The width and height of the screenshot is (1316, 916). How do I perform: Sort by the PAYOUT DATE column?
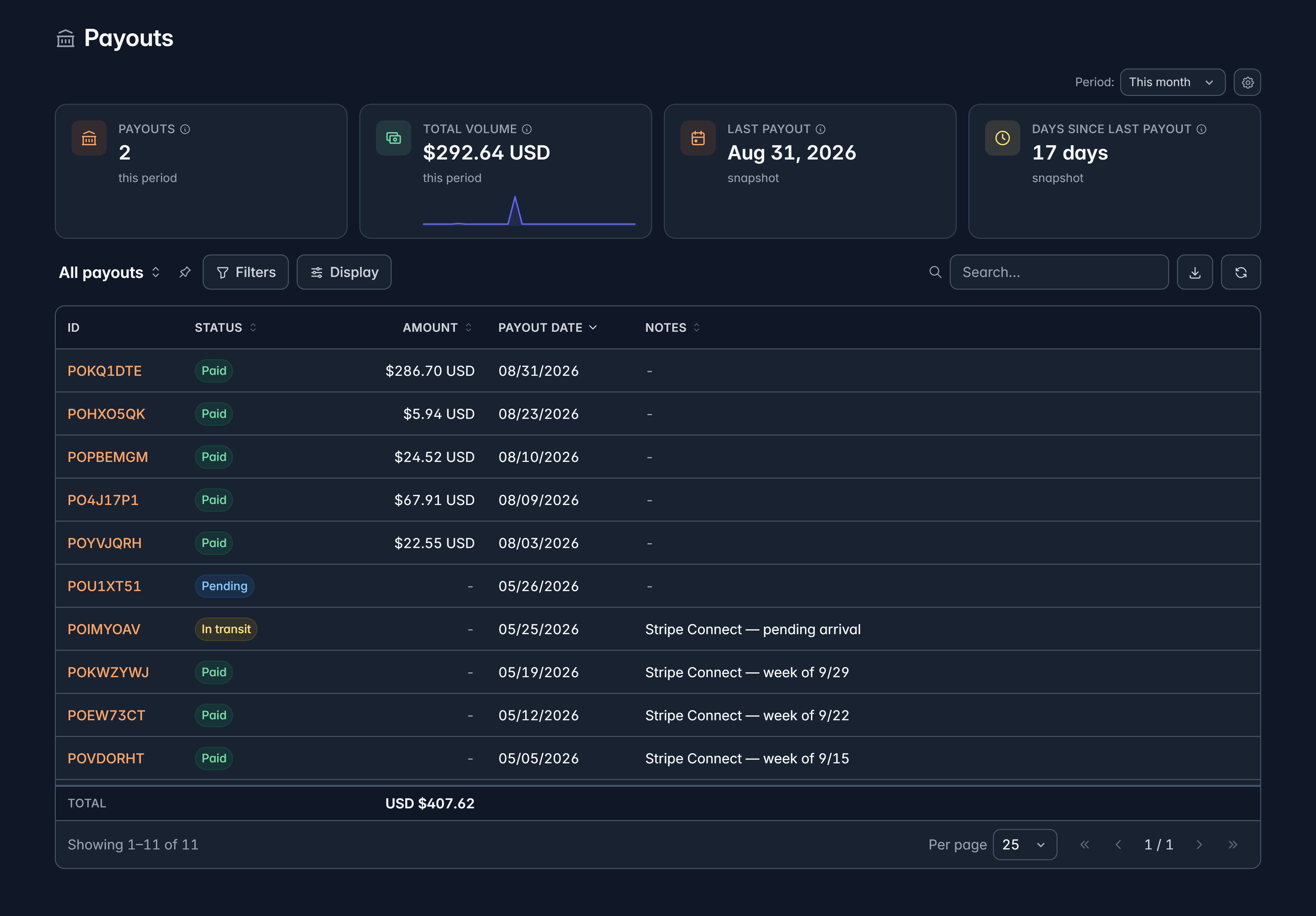coord(547,328)
